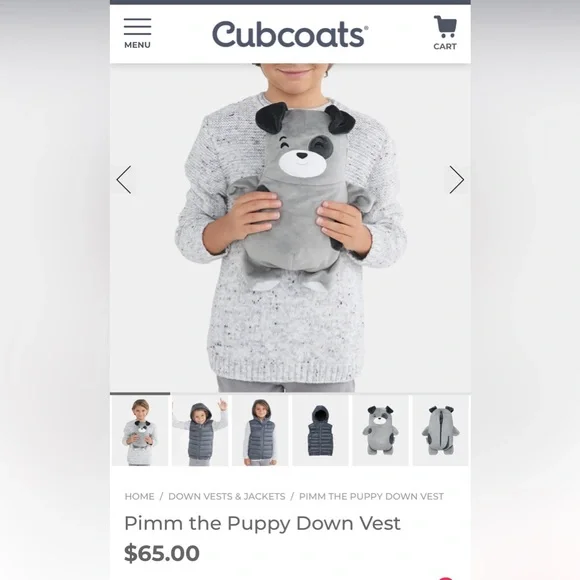
Task: Click the main product photo
Action: [x=290, y=227]
